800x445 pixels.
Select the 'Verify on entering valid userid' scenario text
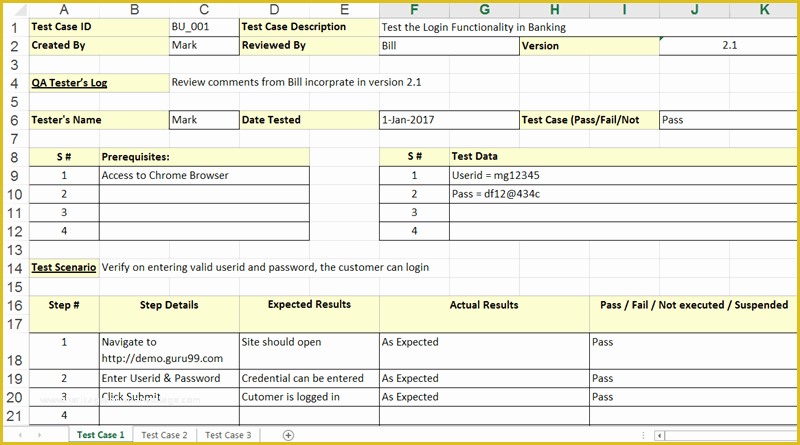coord(265,267)
